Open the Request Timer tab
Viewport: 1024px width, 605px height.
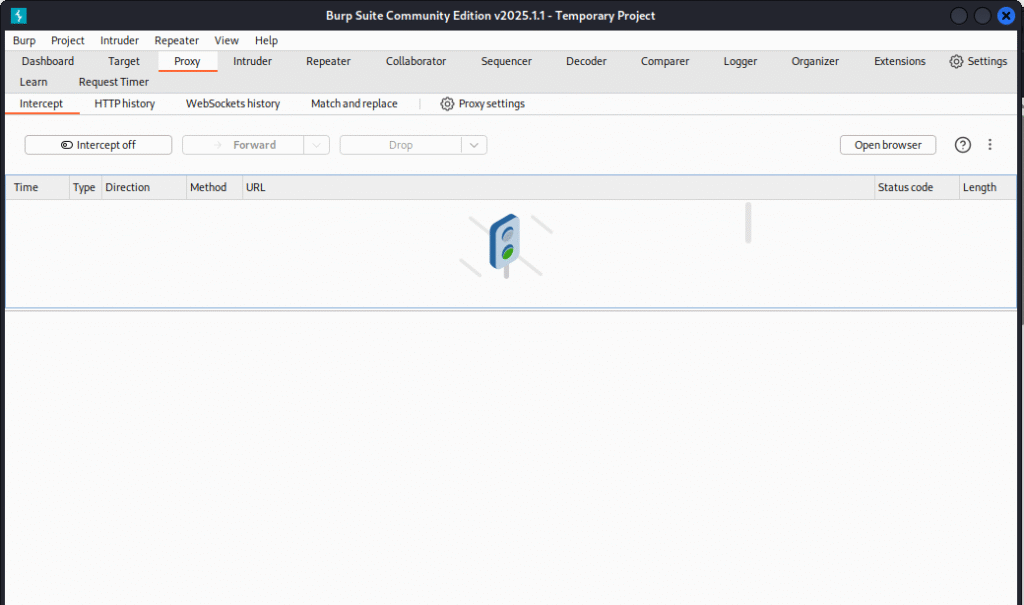pyautogui.click(x=114, y=82)
